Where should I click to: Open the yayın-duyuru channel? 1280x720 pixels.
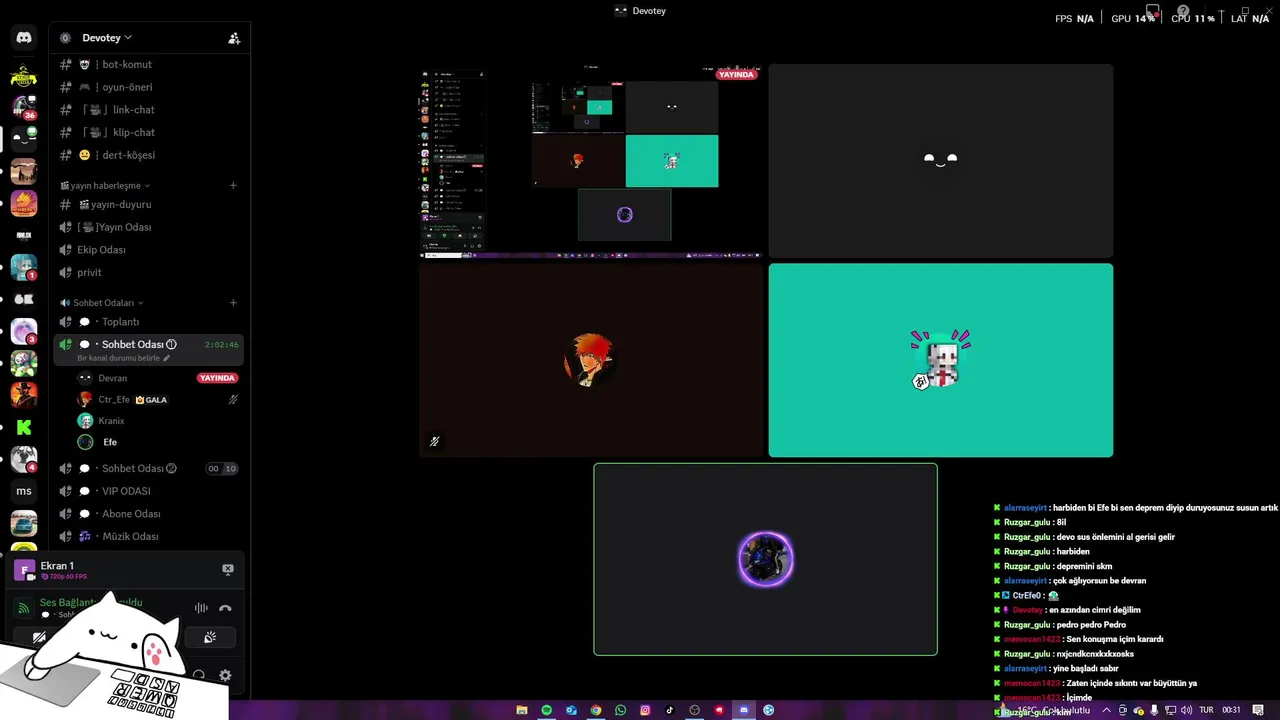pos(148,204)
